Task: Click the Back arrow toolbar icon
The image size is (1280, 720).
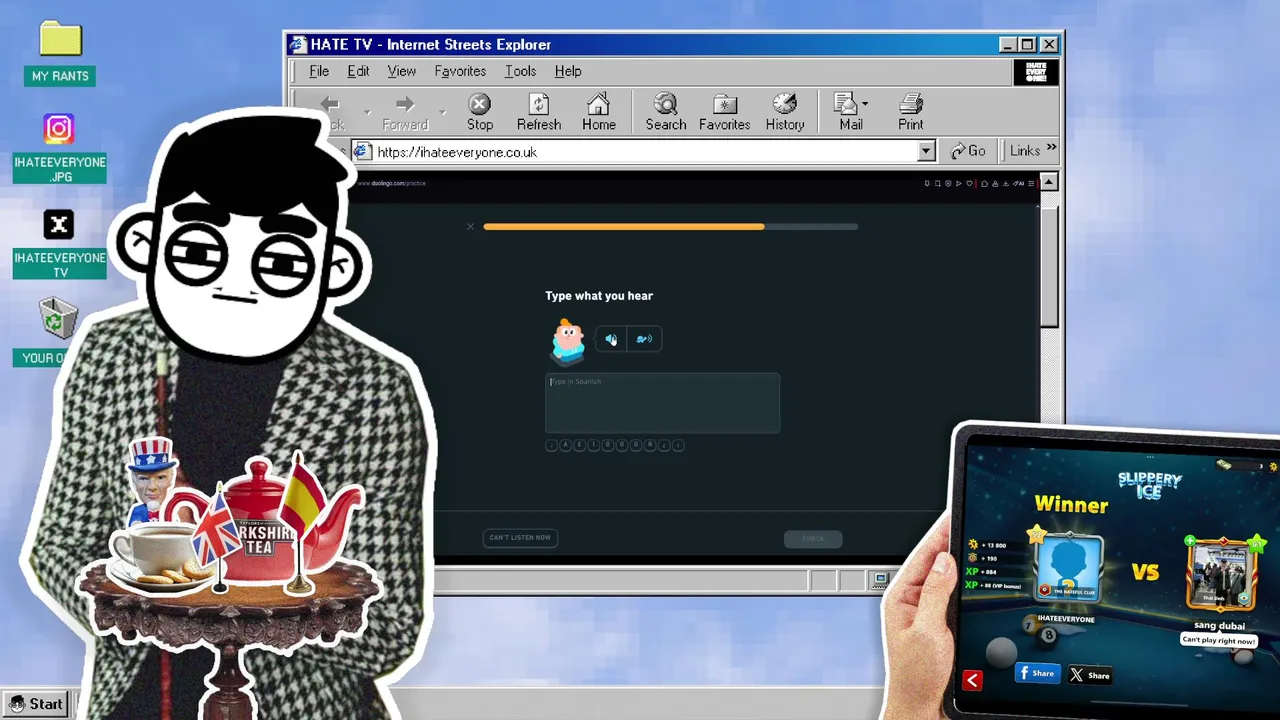Action: [330, 104]
